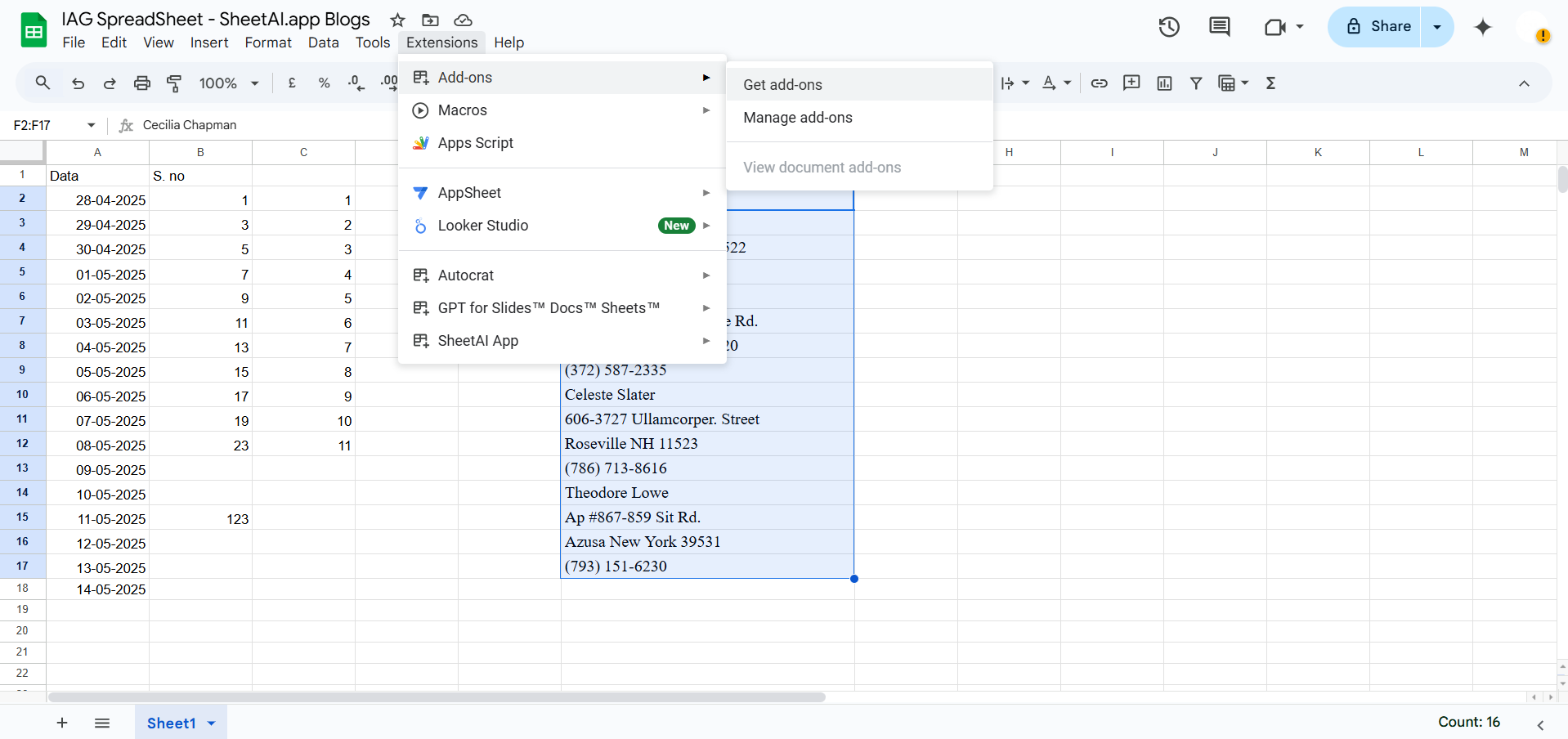
Task: Redo the last action
Action: (110, 83)
